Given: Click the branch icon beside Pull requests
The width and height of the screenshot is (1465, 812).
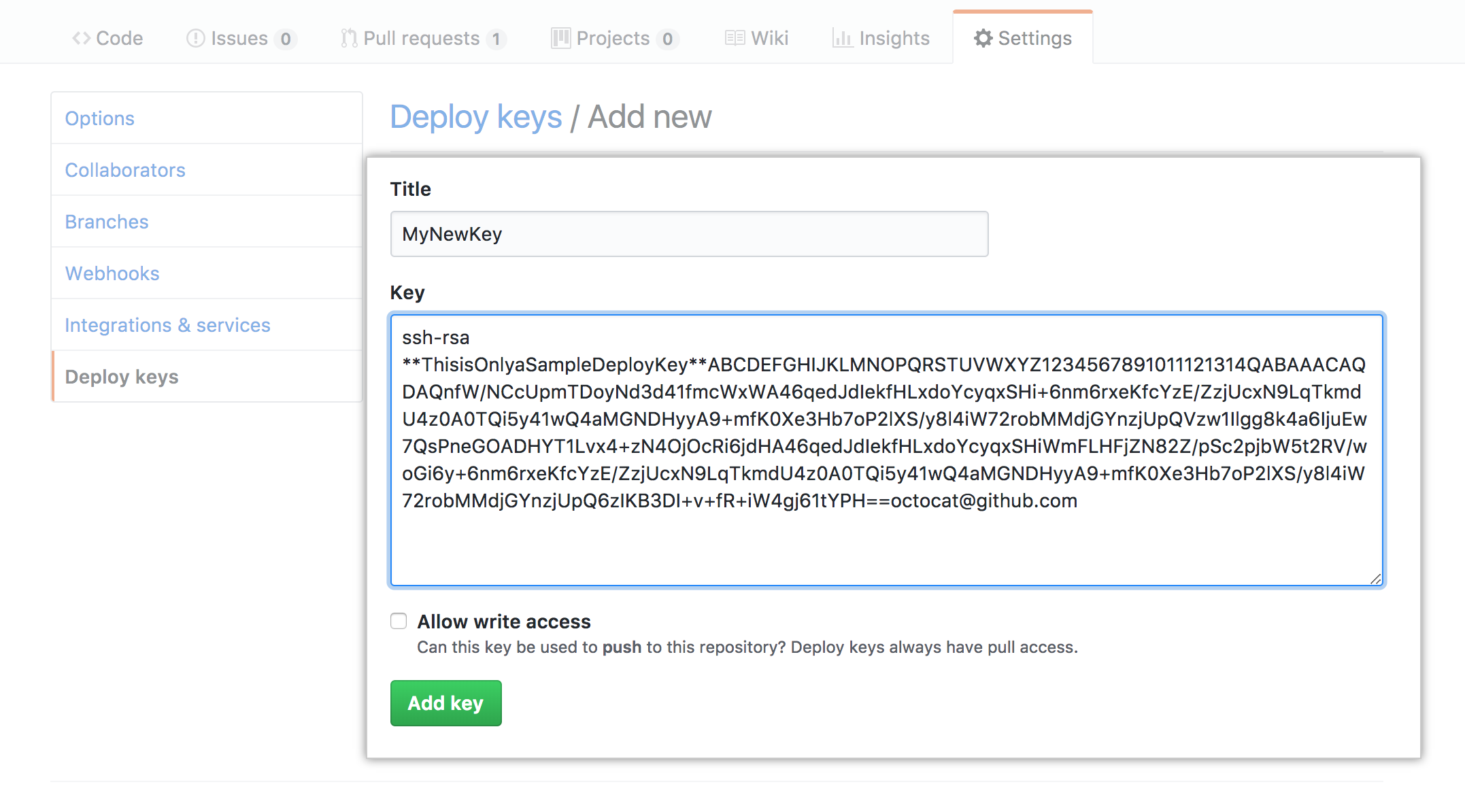Looking at the screenshot, I should pyautogui.click(x=348, y=39).
